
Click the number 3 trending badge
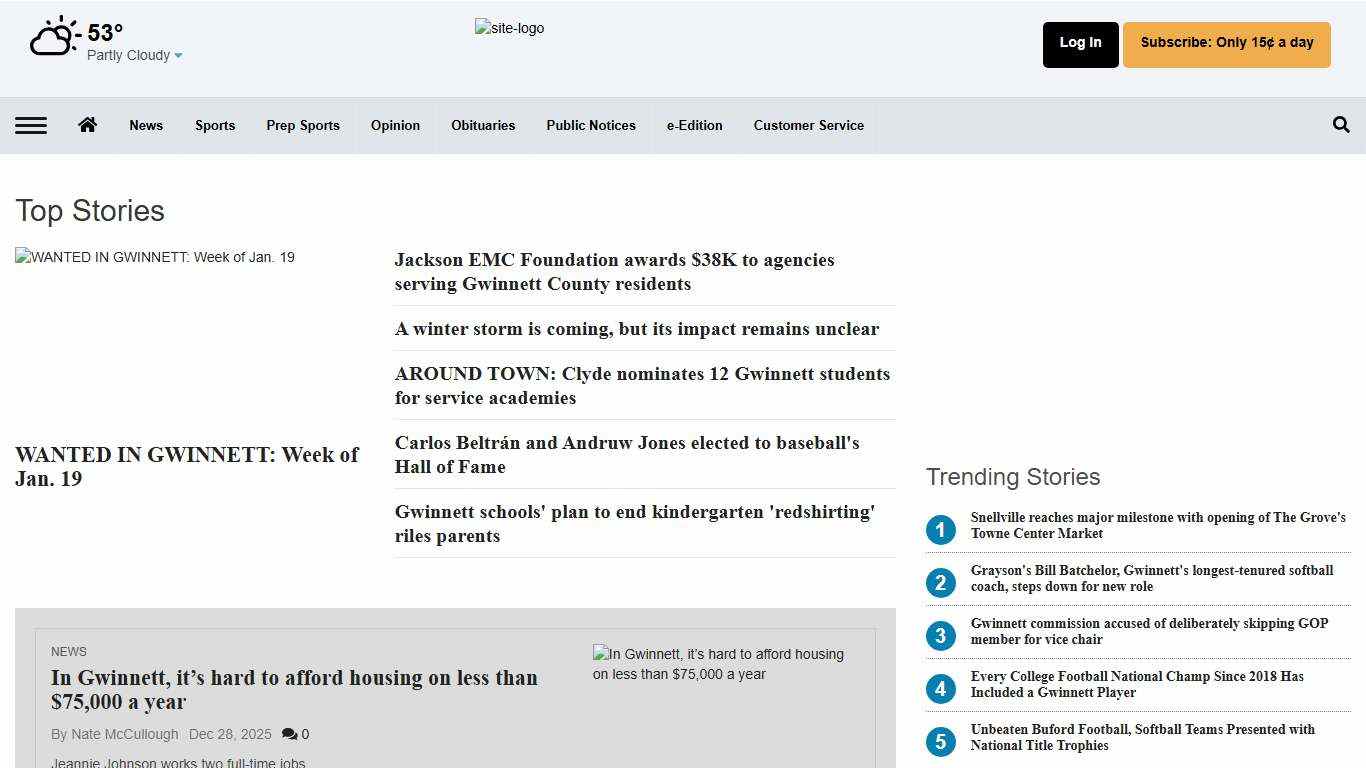(940, 636)
